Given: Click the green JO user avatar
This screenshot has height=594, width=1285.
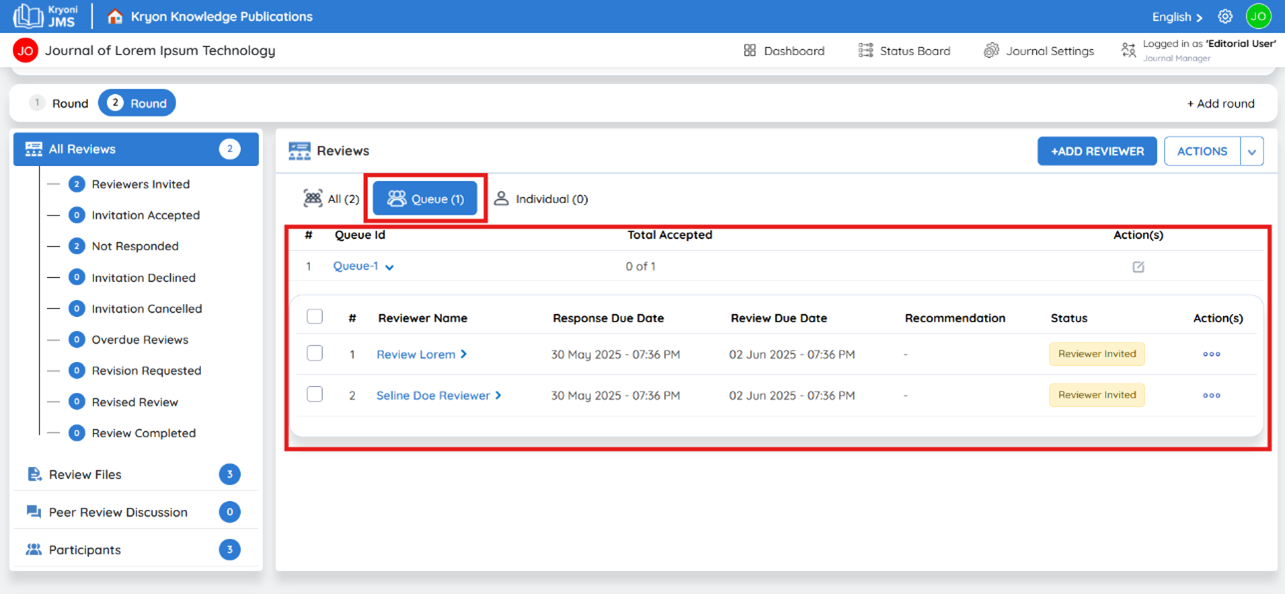Looking at the screenshot, I should pyautogui.click(x=1258, y=16).
